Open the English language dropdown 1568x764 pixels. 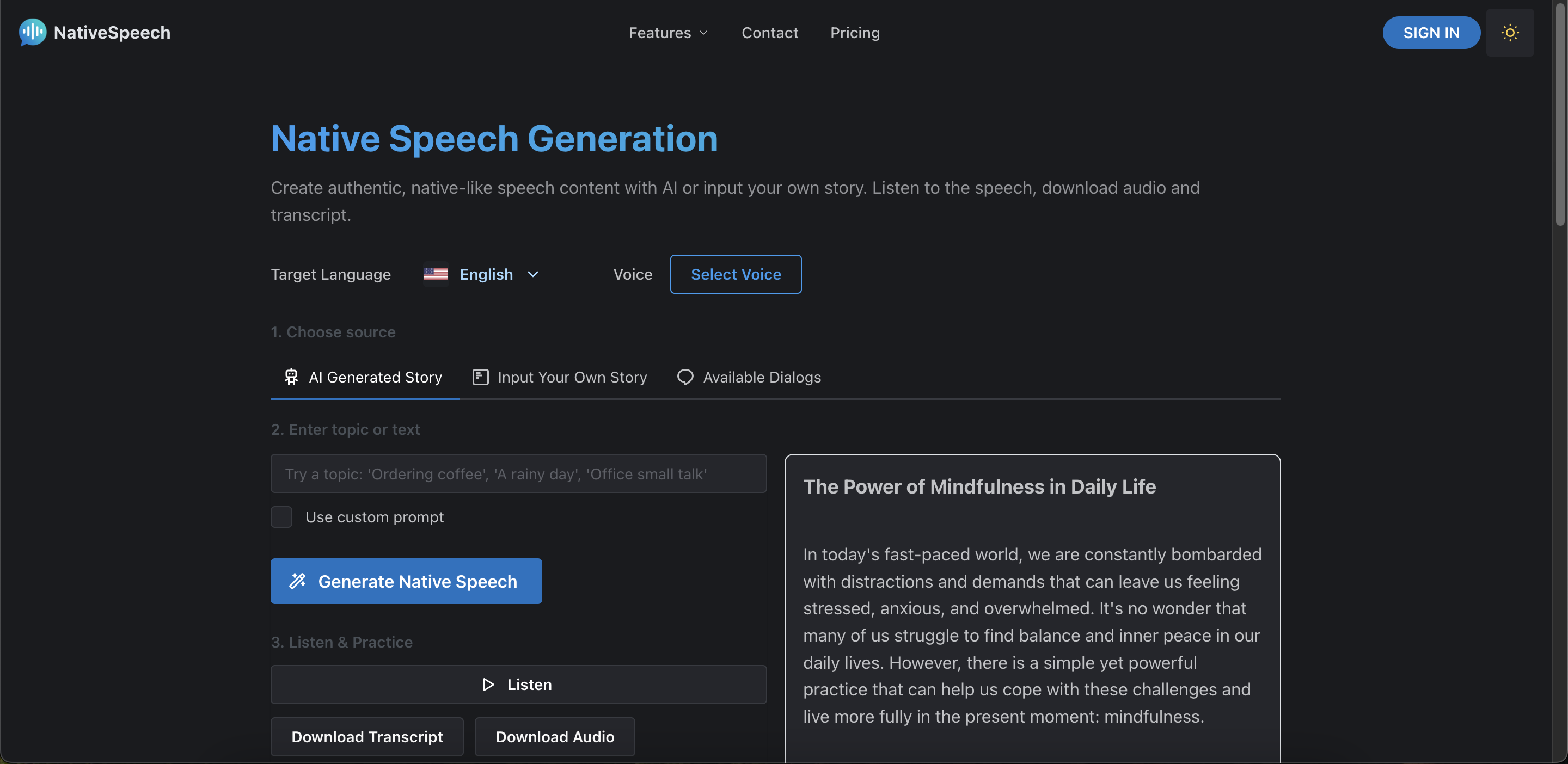pyautogui.click(x=498, y=274)
